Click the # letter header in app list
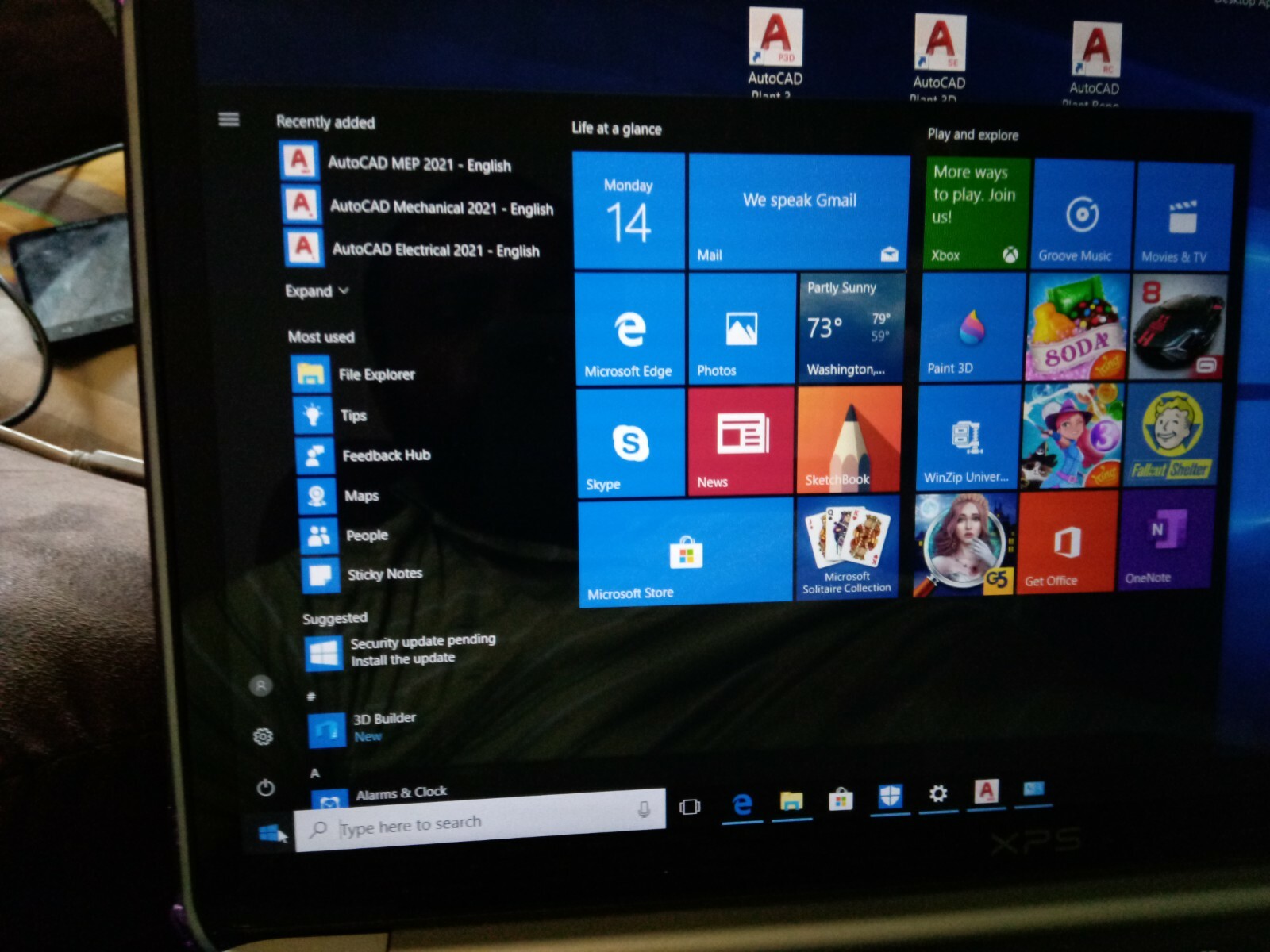Image resolution: width=1270 pixels, height=952 pixels. coord(311,697)
